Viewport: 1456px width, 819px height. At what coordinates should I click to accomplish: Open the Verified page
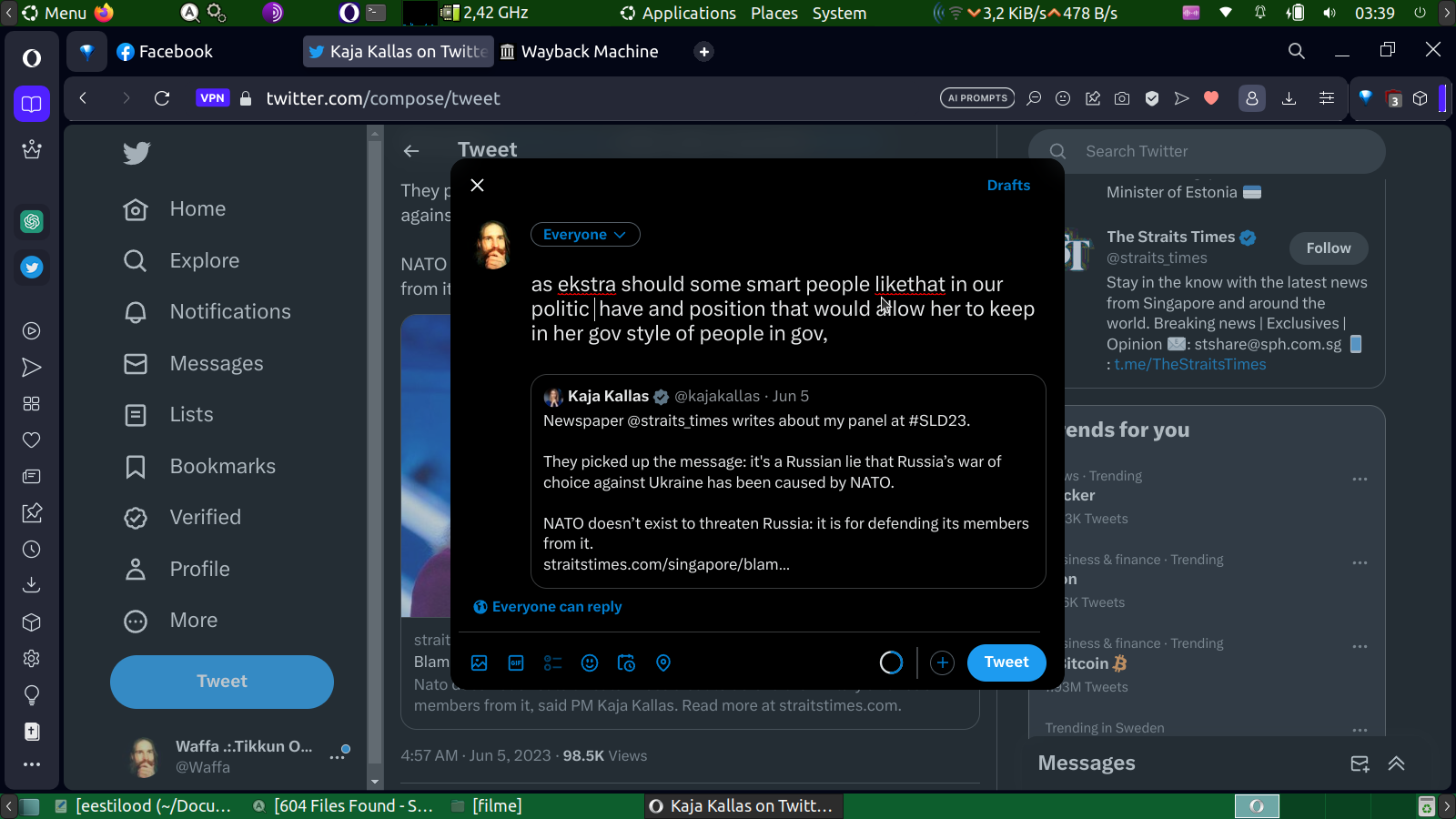pyautogui.click(x=183, y=518)
